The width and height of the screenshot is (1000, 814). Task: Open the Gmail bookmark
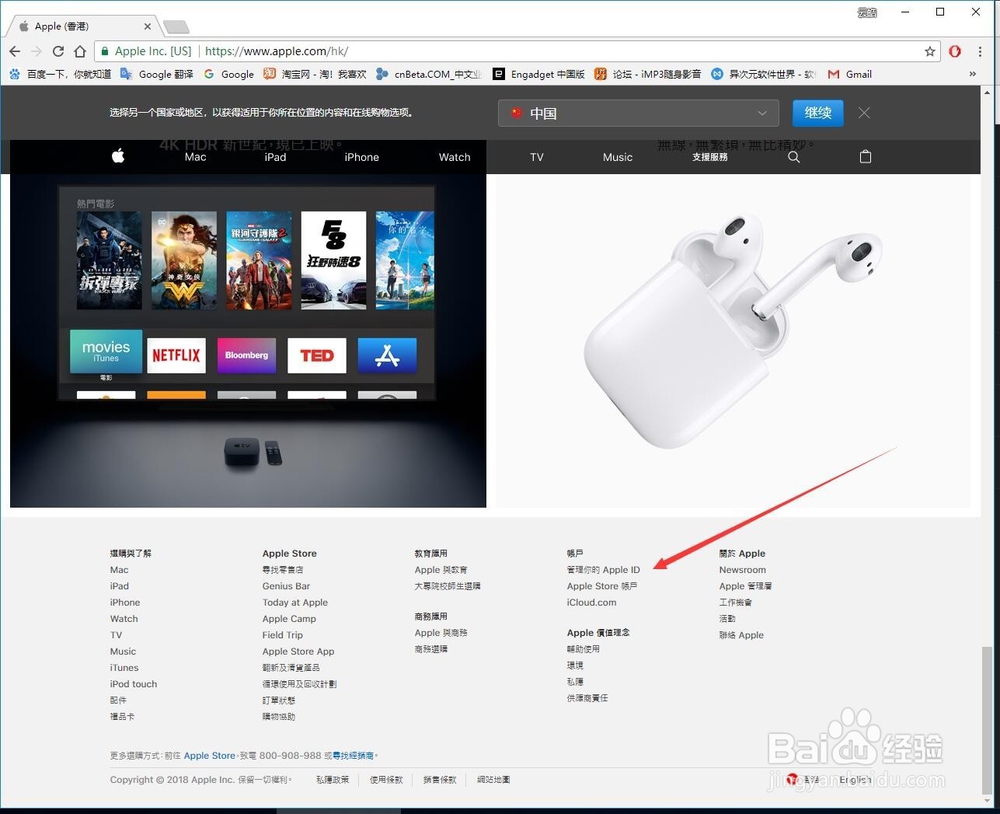[x=850, y=74]
